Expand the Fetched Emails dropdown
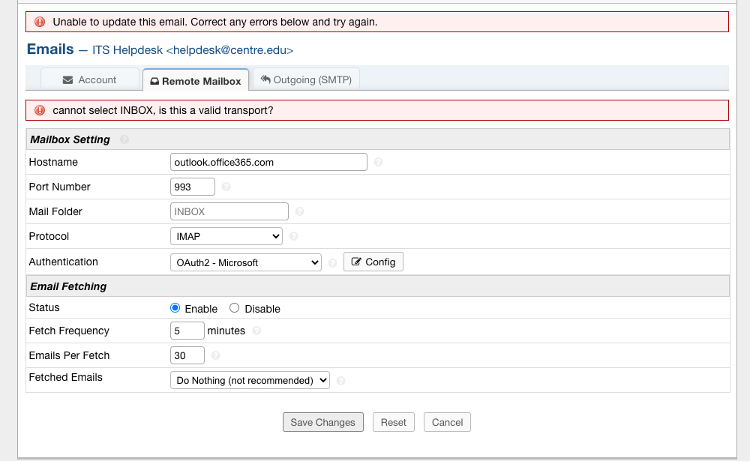Screen dimensions: 750x462 250,380
